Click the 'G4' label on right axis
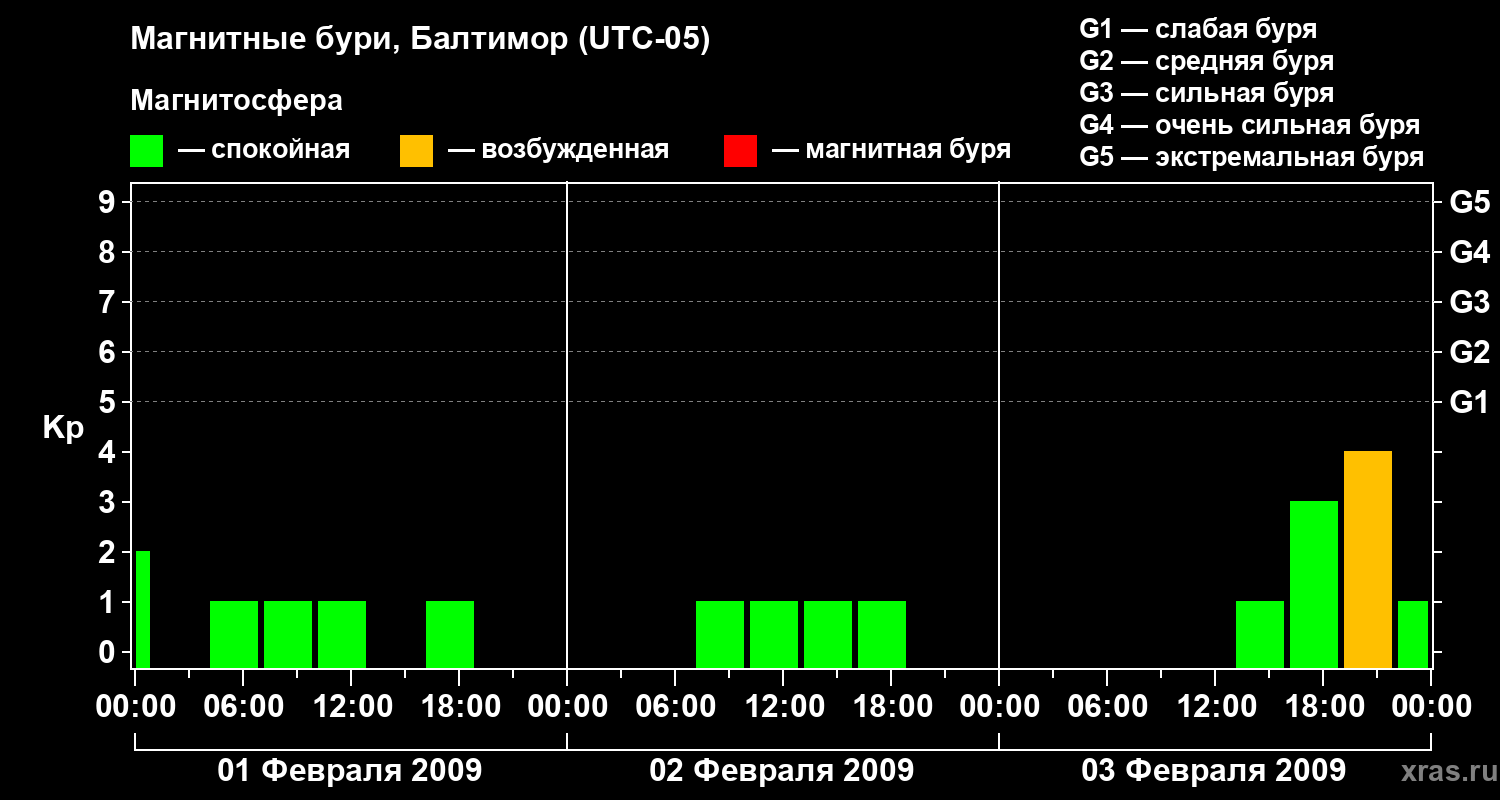Image resolution: width=1500 pixels, height=800 pixels. coord(1469,252)
